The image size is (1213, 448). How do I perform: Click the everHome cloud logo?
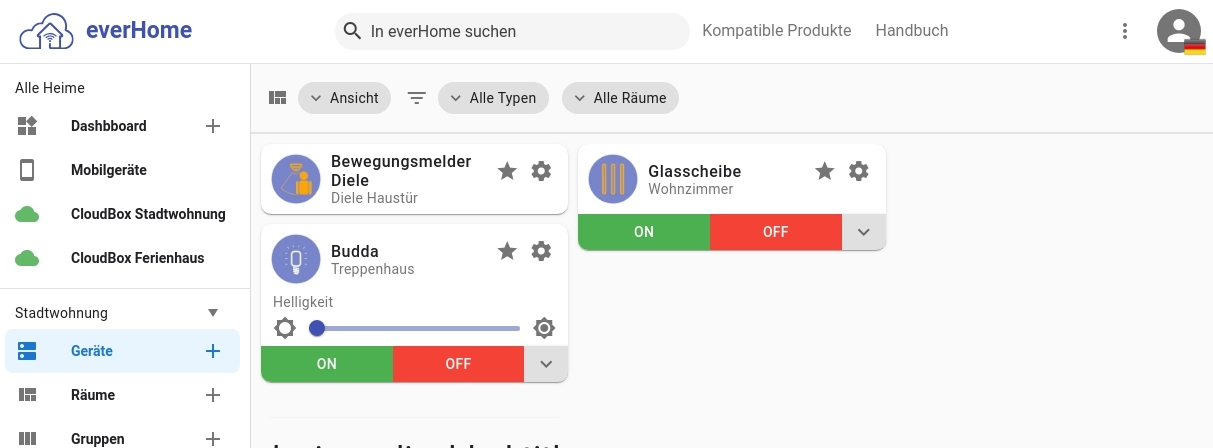(x=47, y=31)
